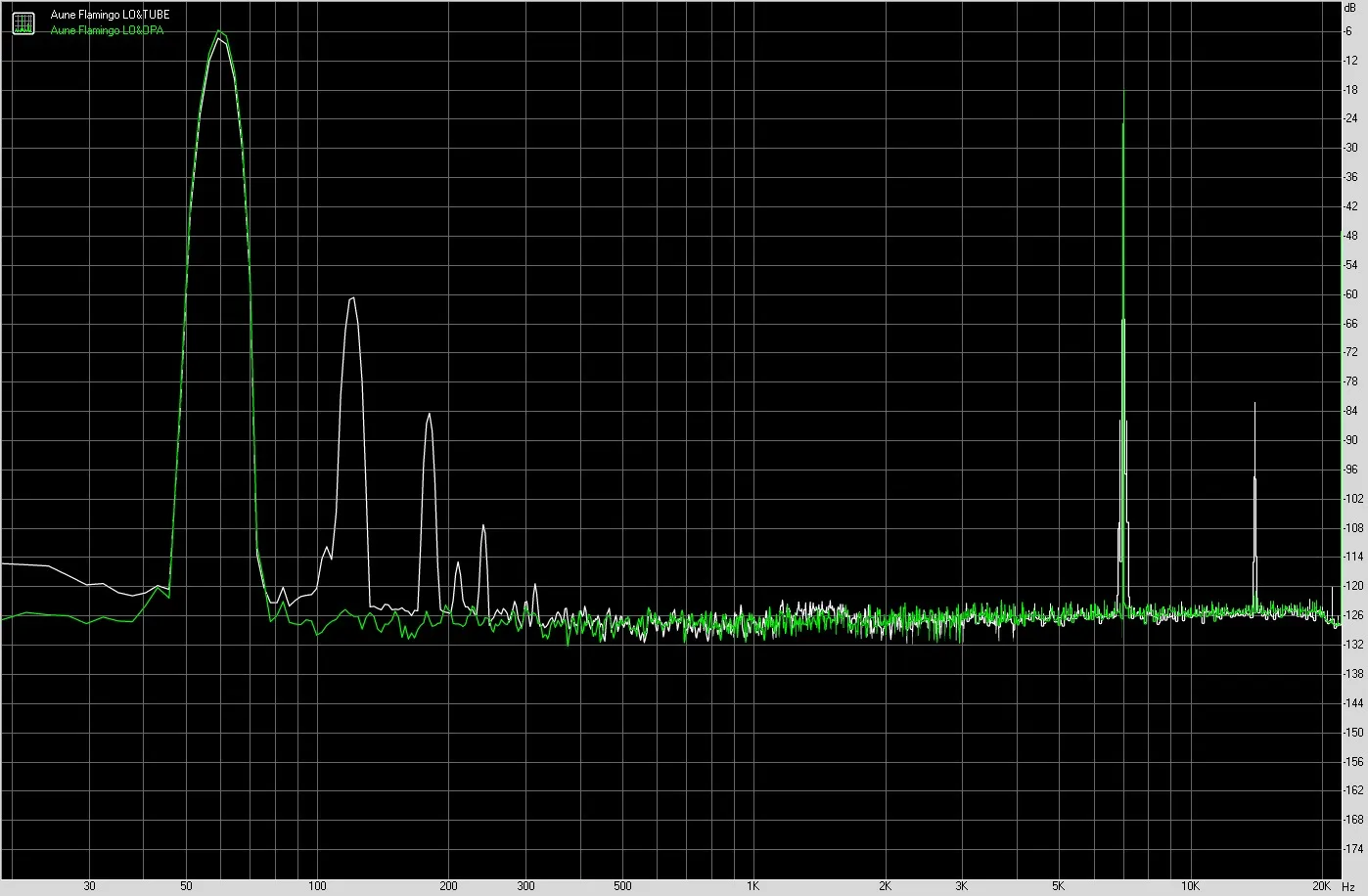Click the '2K' frequency axis label

click(x=884, y=886)
